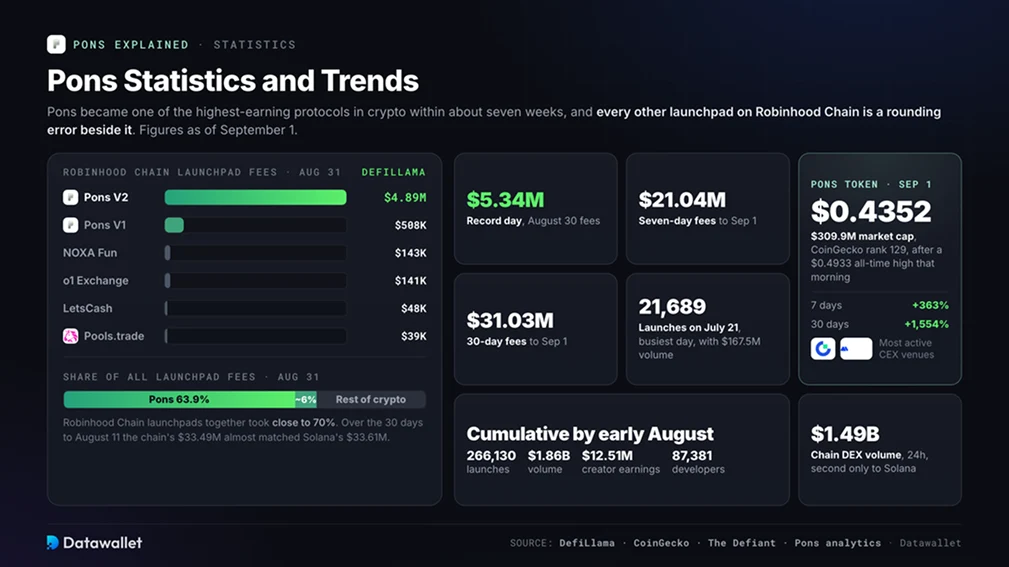Click the NOXA Fun row label
Viewport: 1009px width, 567px height.
[90, 253]
